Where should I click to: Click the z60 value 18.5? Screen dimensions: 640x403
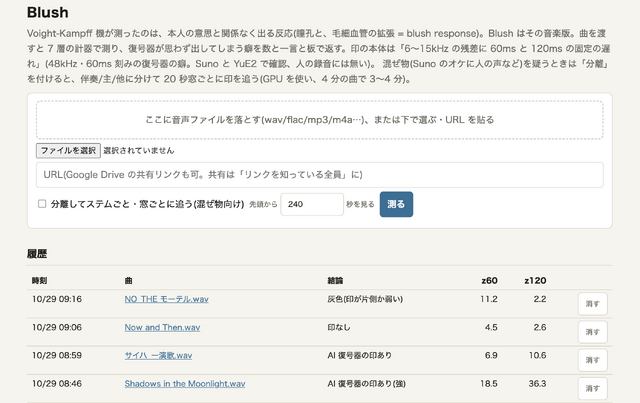489,384
